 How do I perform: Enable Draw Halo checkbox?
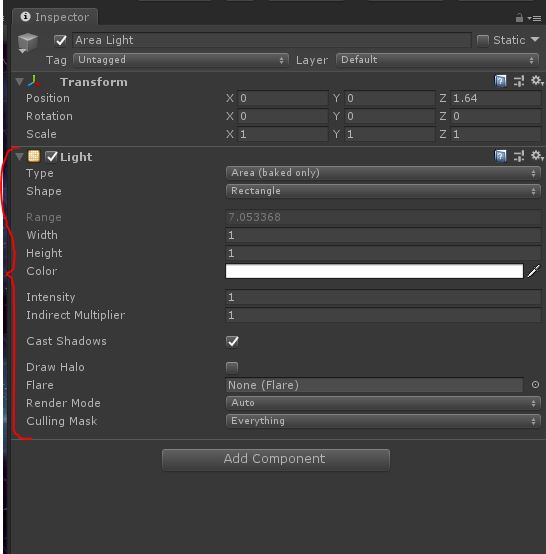232,367
